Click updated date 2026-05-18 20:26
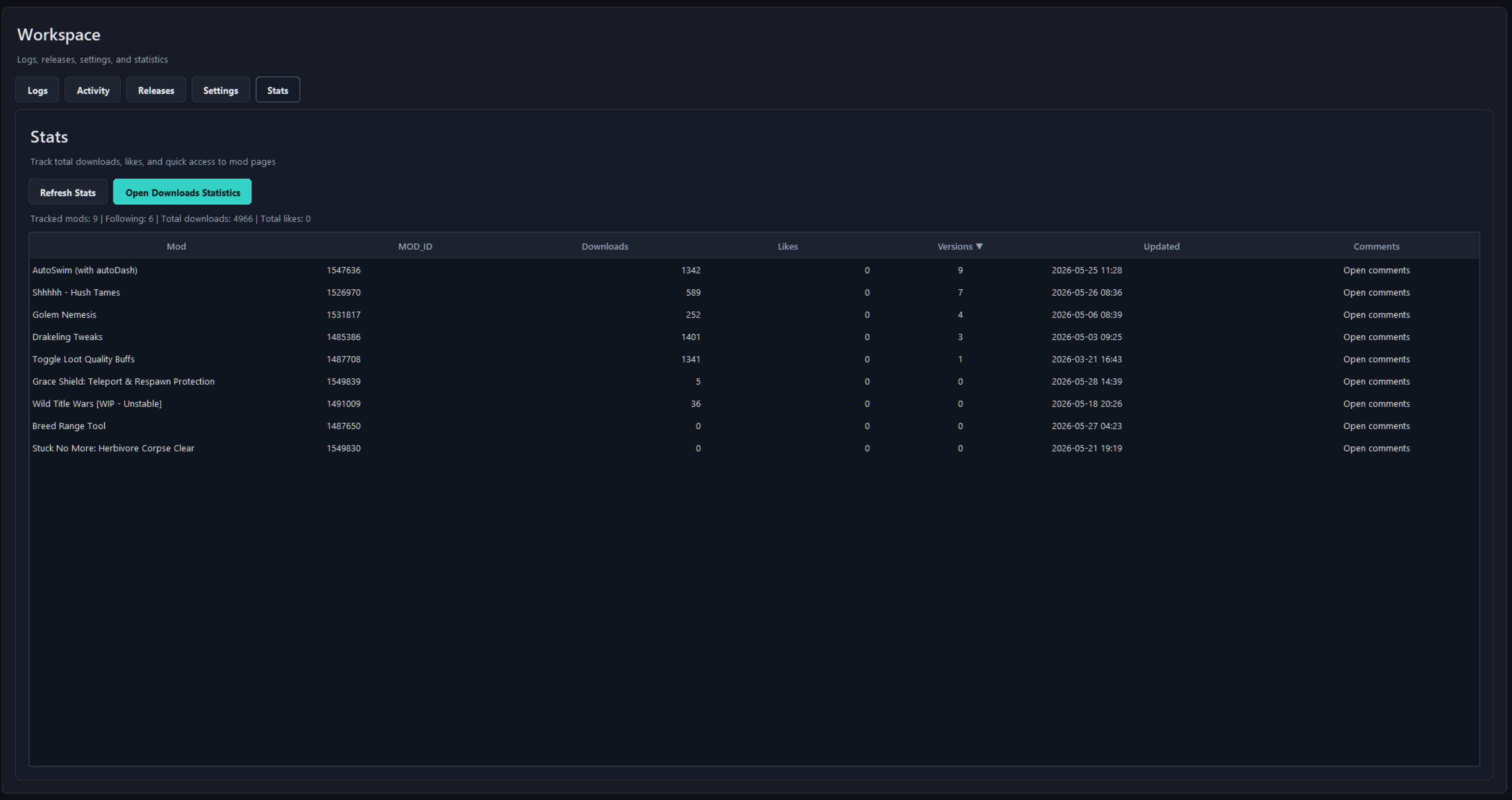The image size is (1512, 800). [x=1086, y=404]
